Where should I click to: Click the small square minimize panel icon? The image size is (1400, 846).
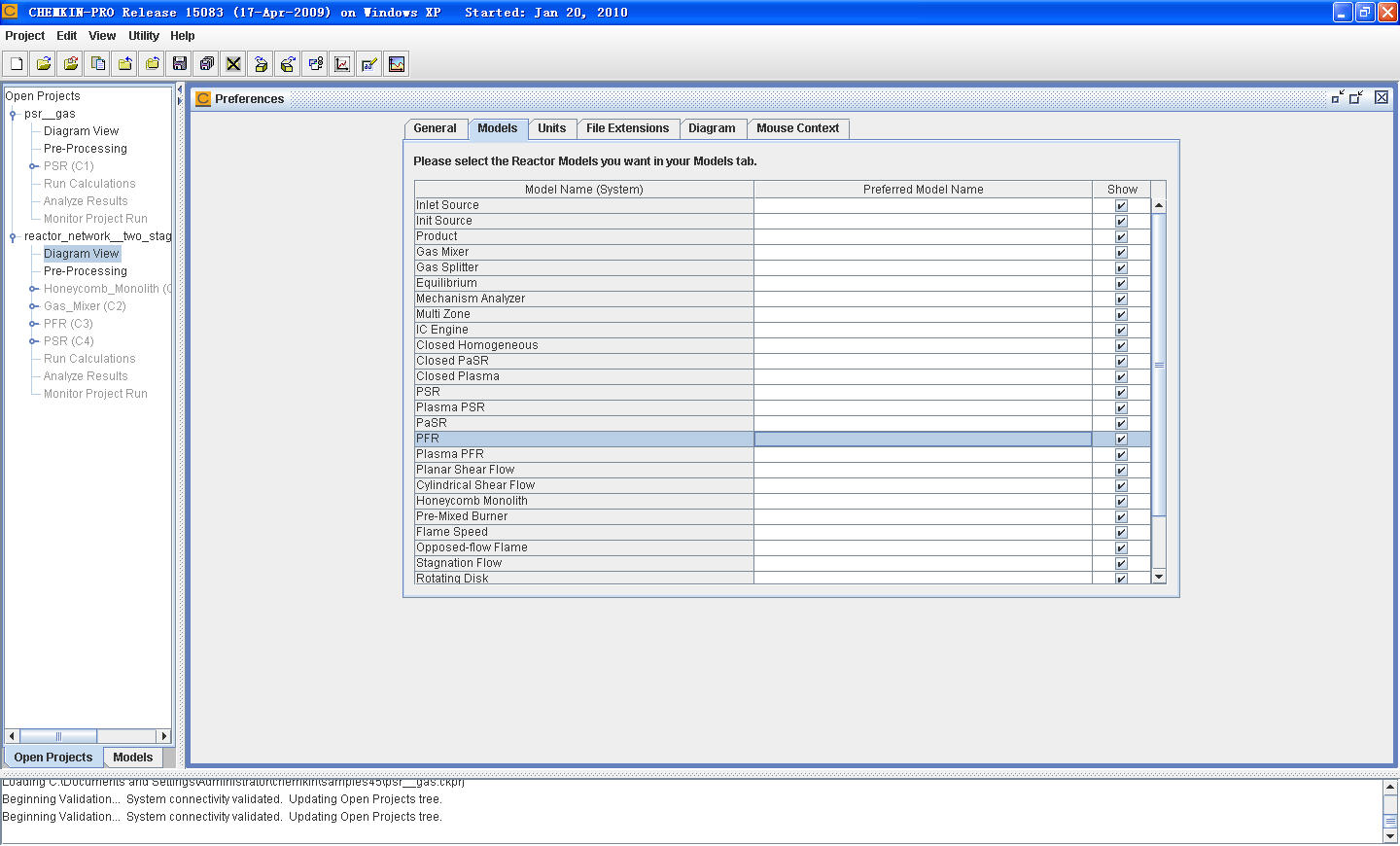[1338, 97]
